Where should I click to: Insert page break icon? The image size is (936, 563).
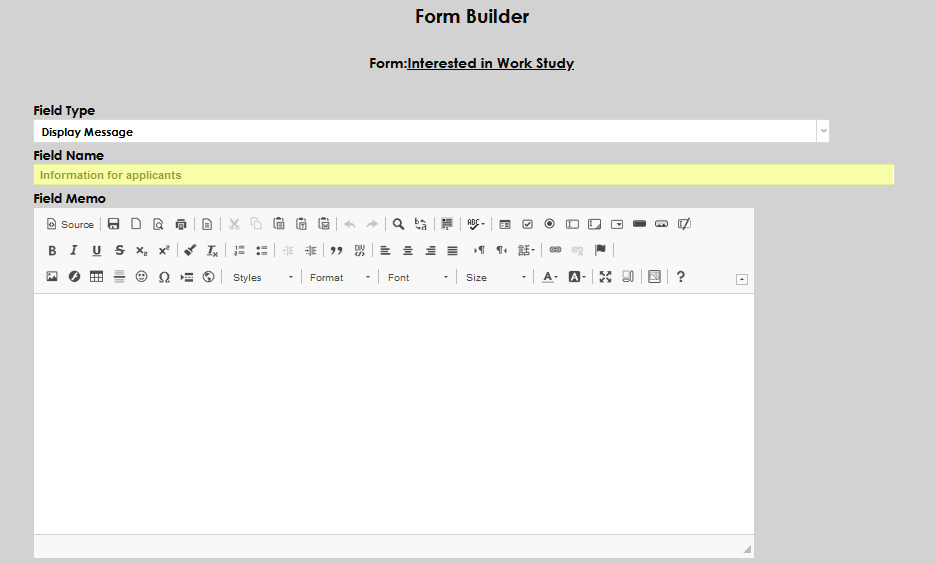pyautogui.click(x=187, y=277)
